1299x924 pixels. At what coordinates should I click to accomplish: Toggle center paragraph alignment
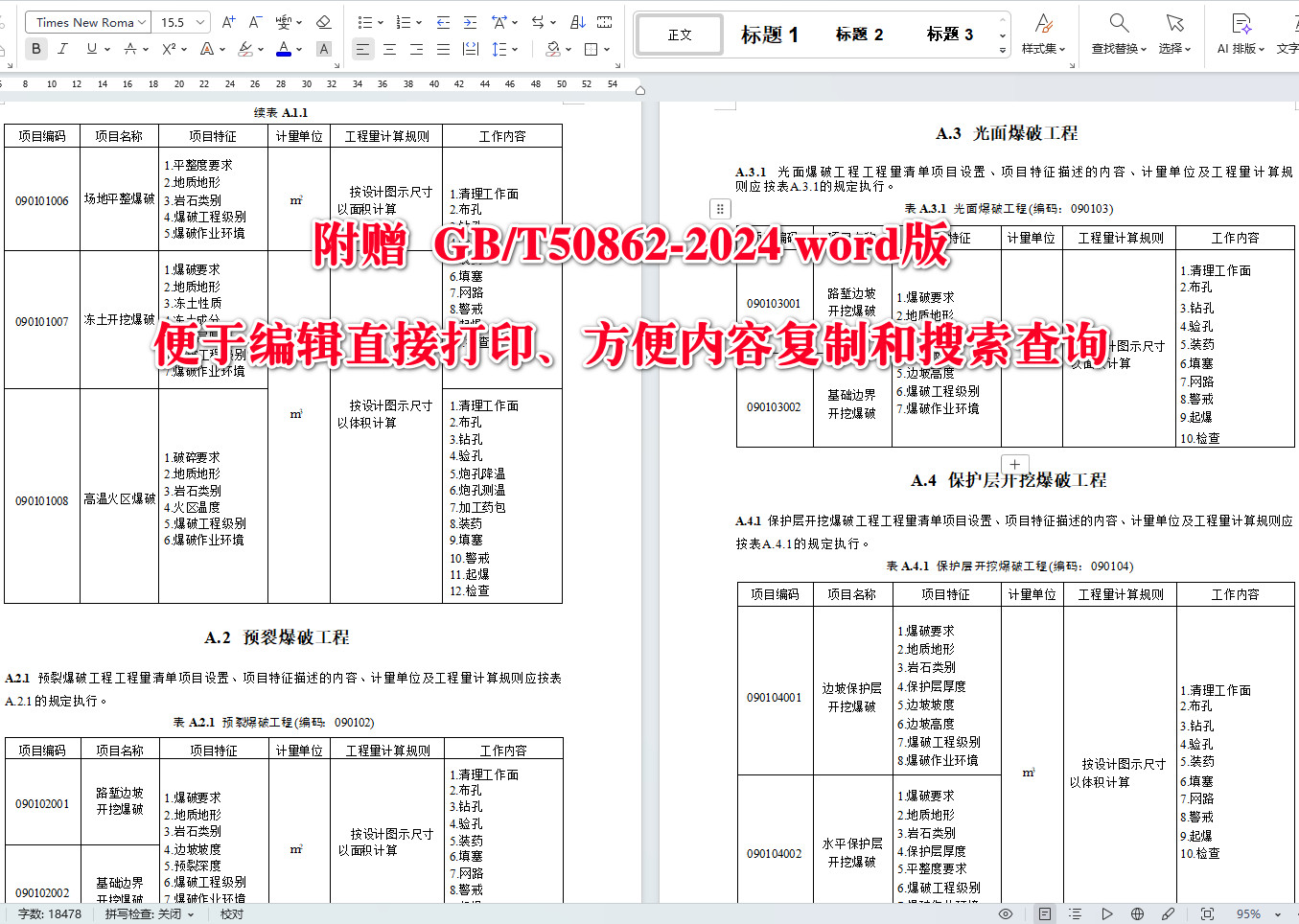pyautogui.click(x=387, y=48)
